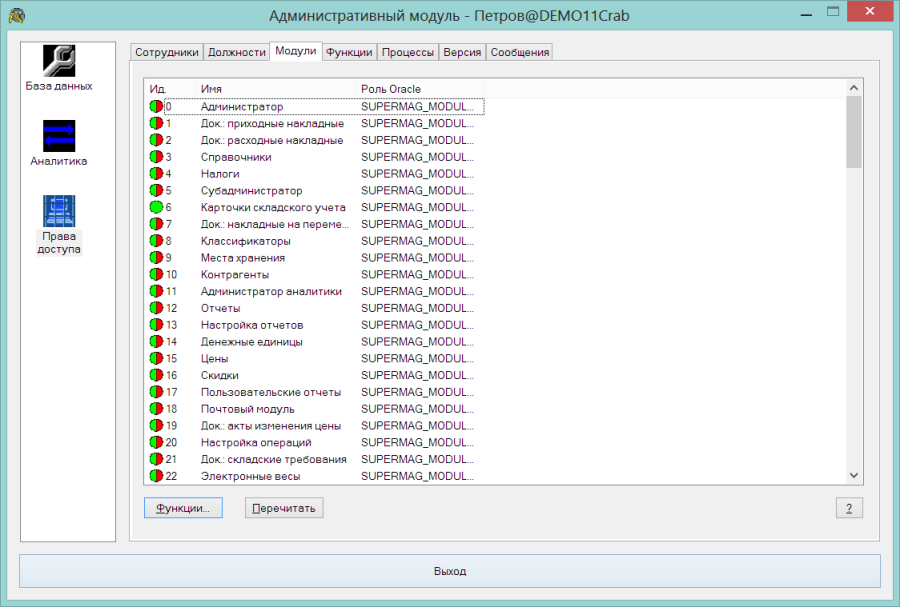Click status icon of Места хранения row

coord(156,258)
